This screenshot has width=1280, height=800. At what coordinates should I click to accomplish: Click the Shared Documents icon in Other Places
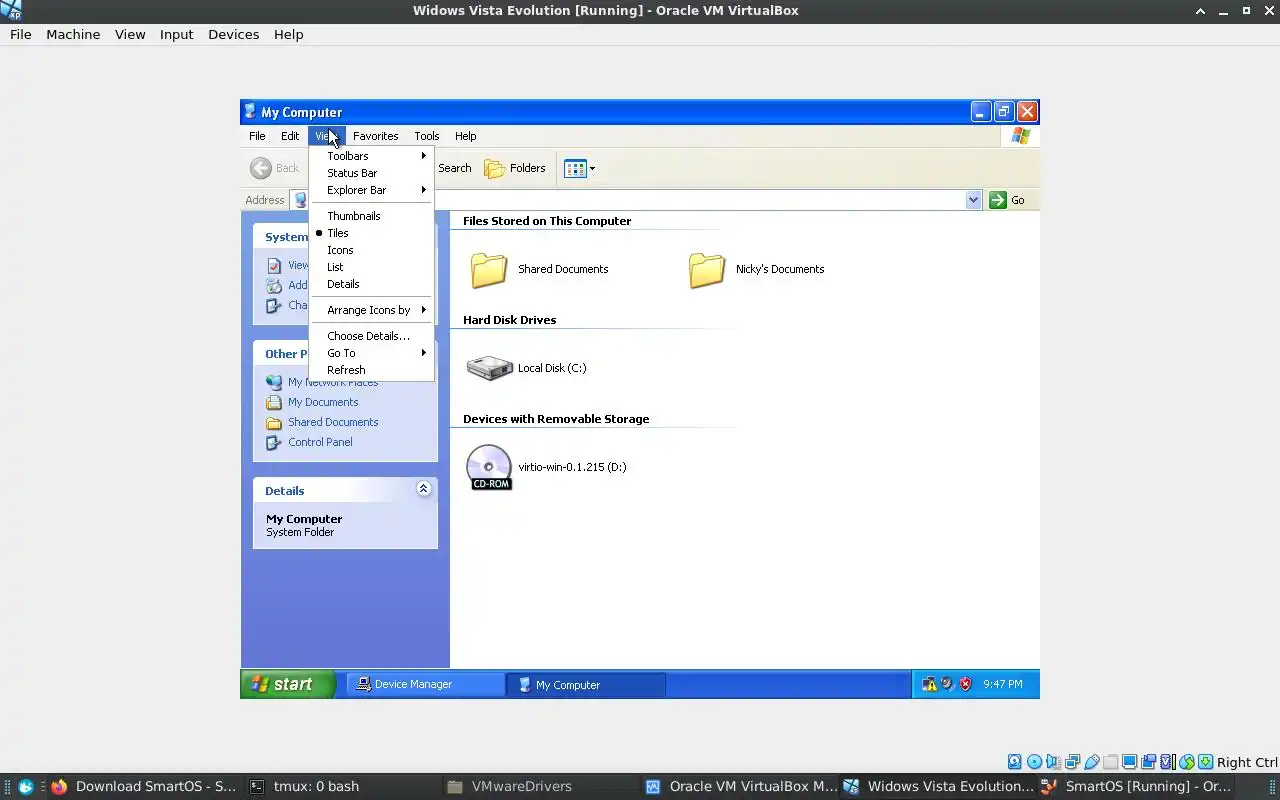(x=274, y=422)
